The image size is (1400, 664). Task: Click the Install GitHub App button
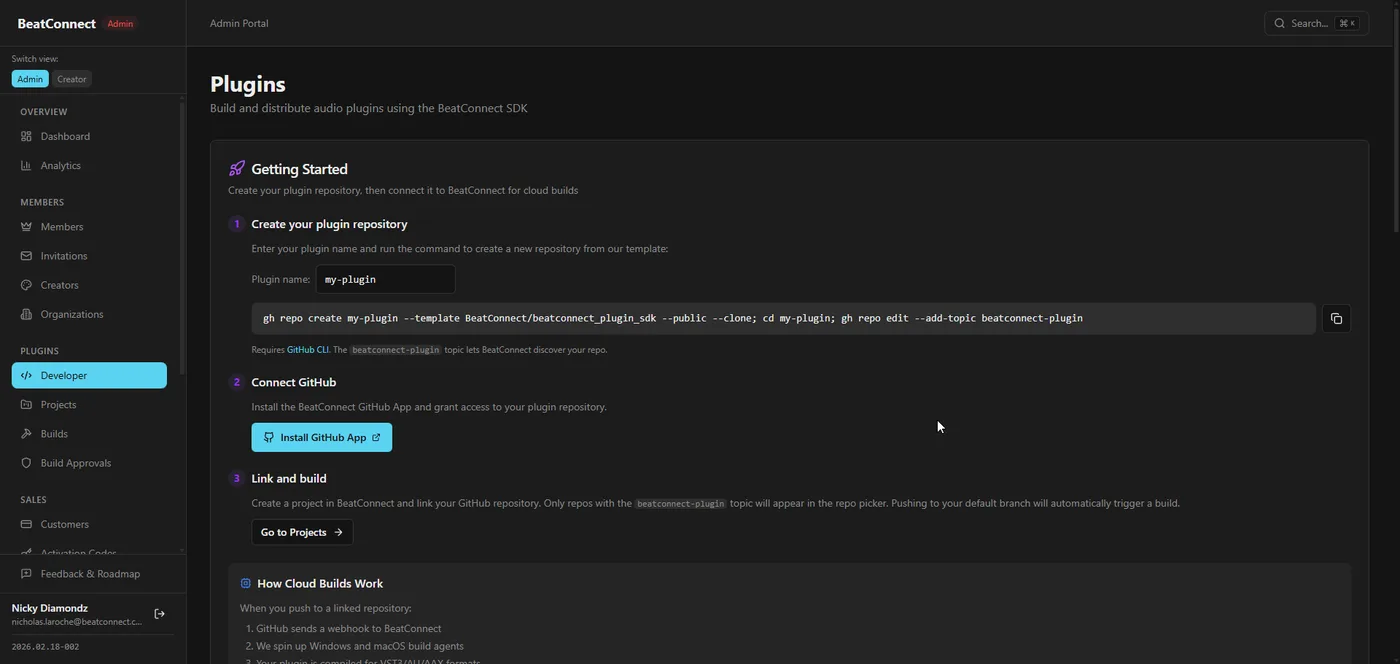coord(321,437)
